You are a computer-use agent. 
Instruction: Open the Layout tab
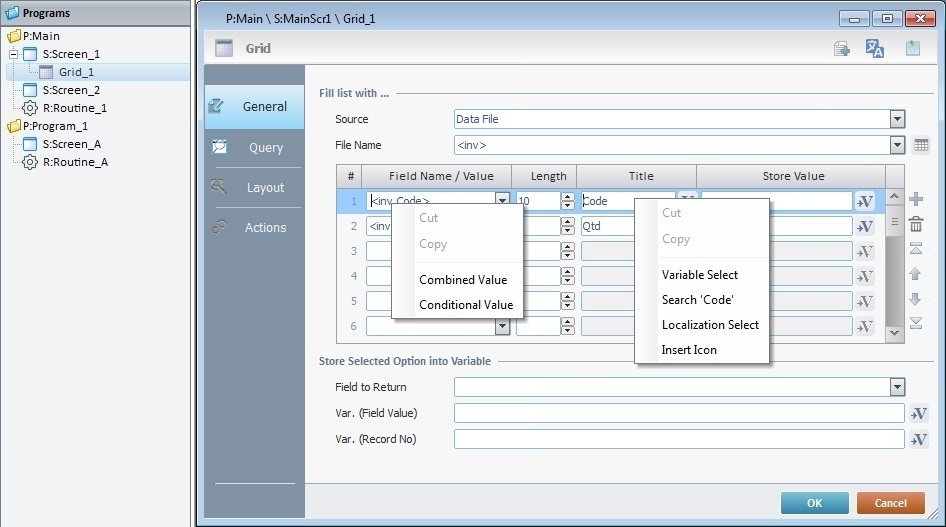[x=265, y=188]
